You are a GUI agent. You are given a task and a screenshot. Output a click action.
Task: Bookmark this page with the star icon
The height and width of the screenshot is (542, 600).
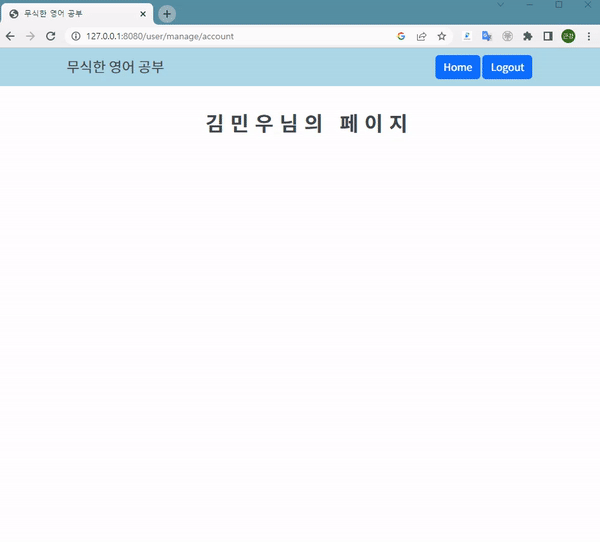point(442,36)
